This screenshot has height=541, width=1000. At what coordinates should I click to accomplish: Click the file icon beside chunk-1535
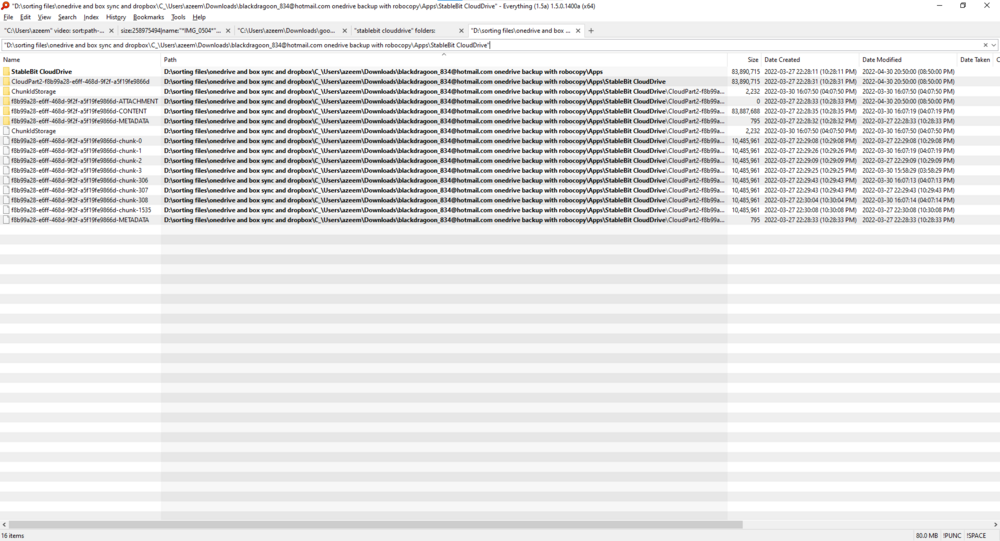point(6,210)
